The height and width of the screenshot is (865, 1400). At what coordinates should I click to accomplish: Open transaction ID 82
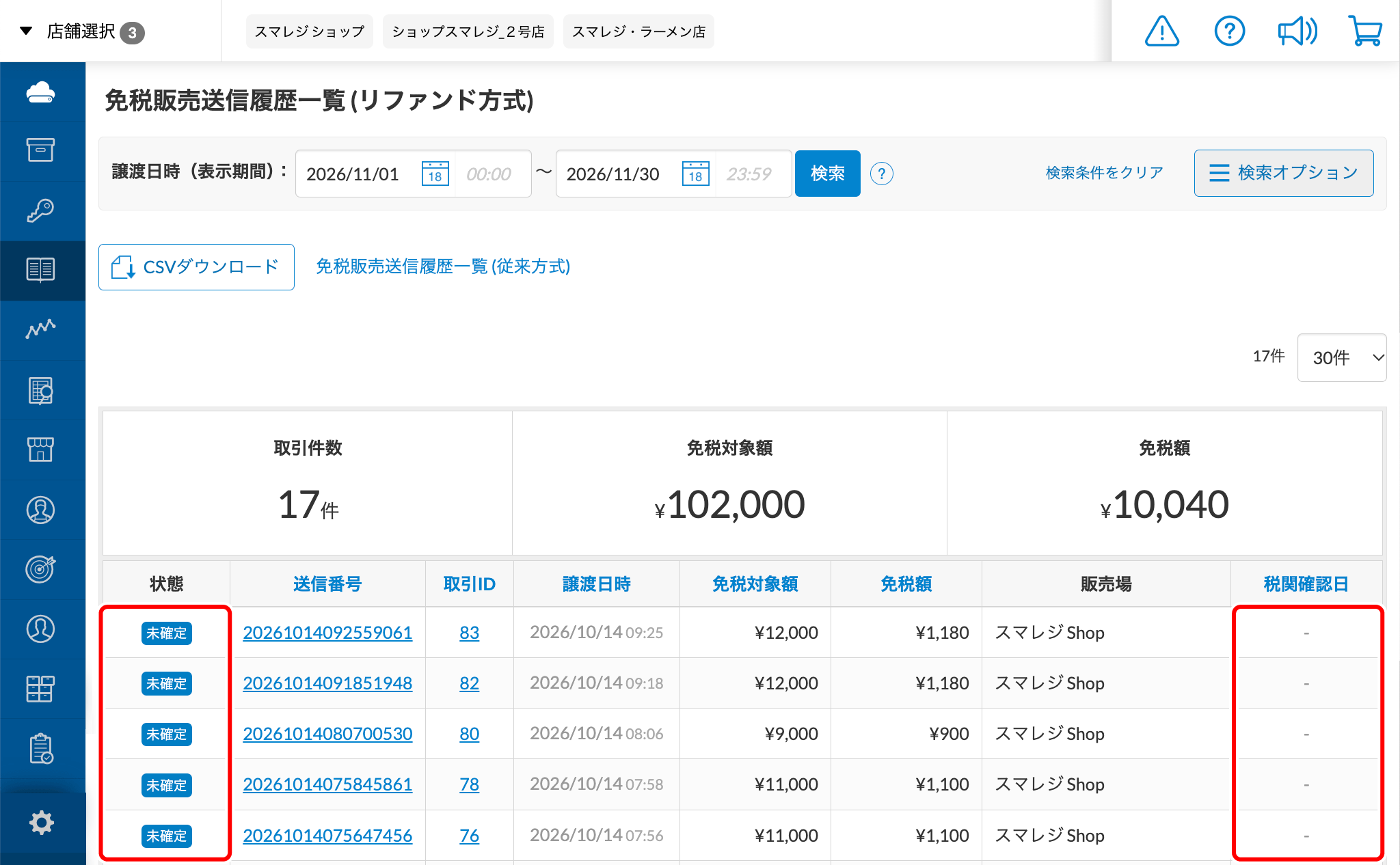click(469, 683)
